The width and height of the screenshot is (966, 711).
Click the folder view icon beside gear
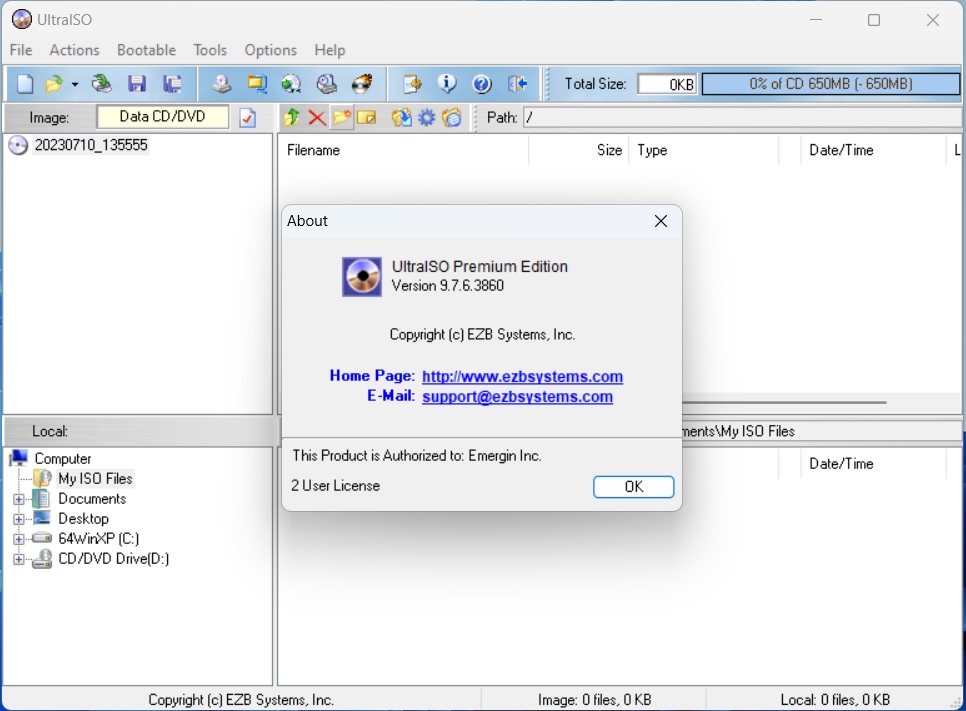(x=452, y=117)
